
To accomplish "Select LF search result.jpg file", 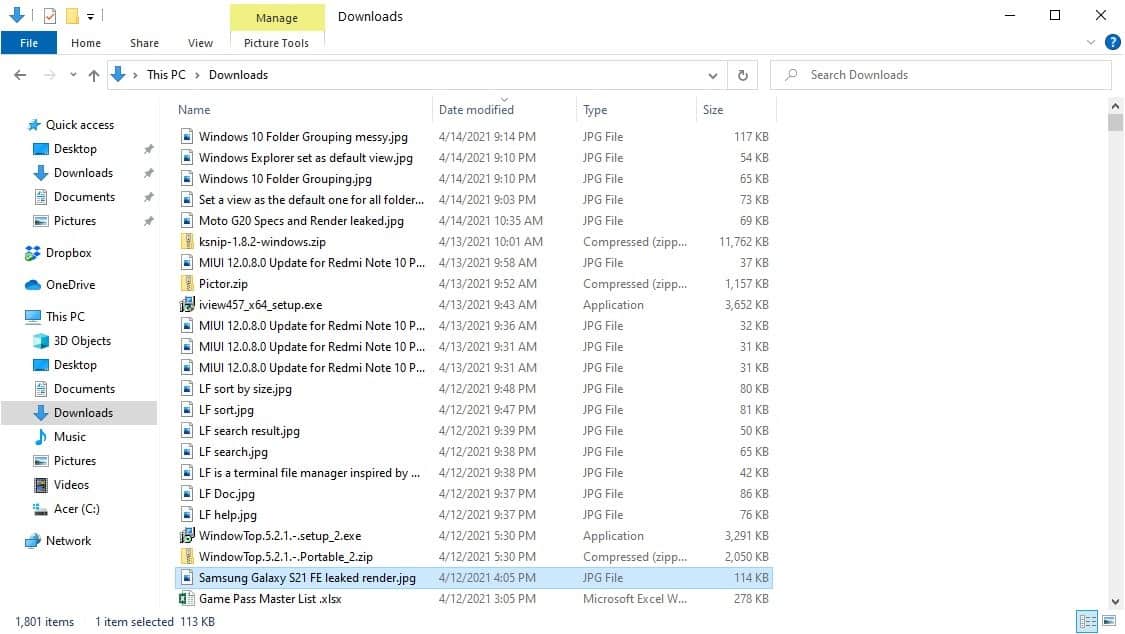I will pyautogui.click(x=249, y=431).
